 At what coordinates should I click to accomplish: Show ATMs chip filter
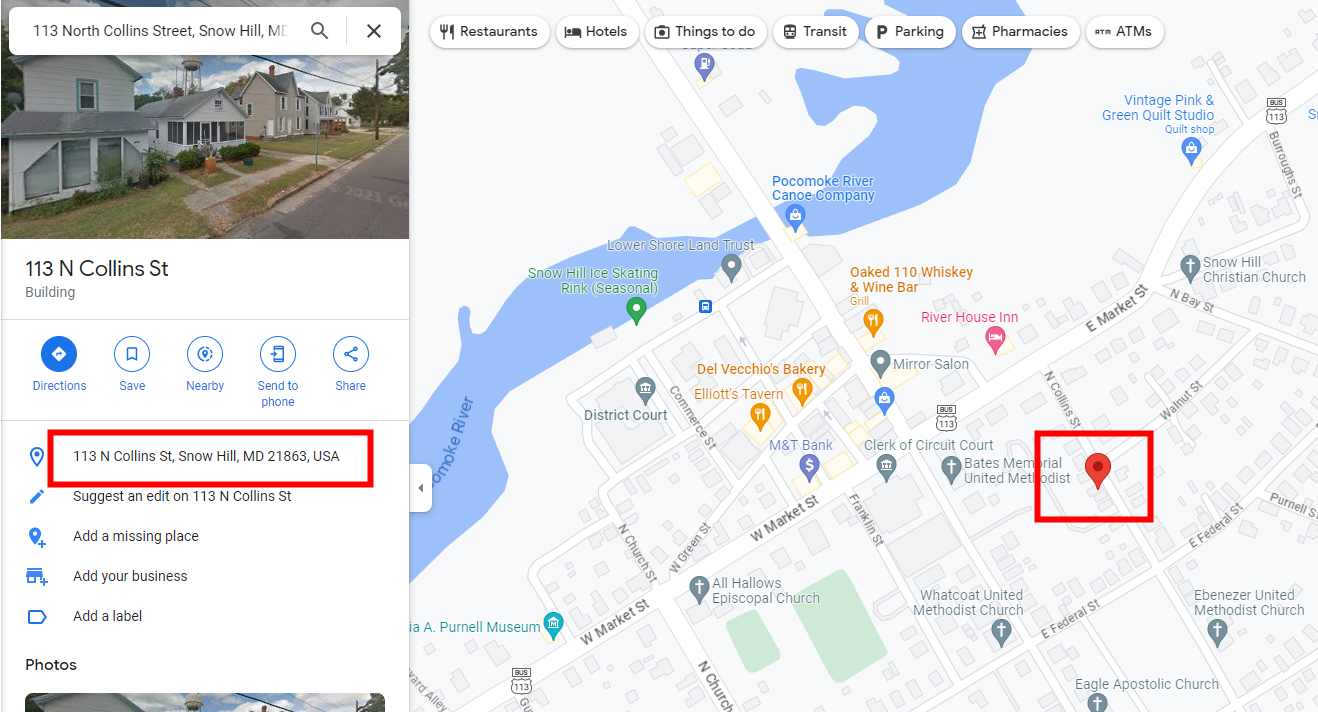tap(1124, 31)
